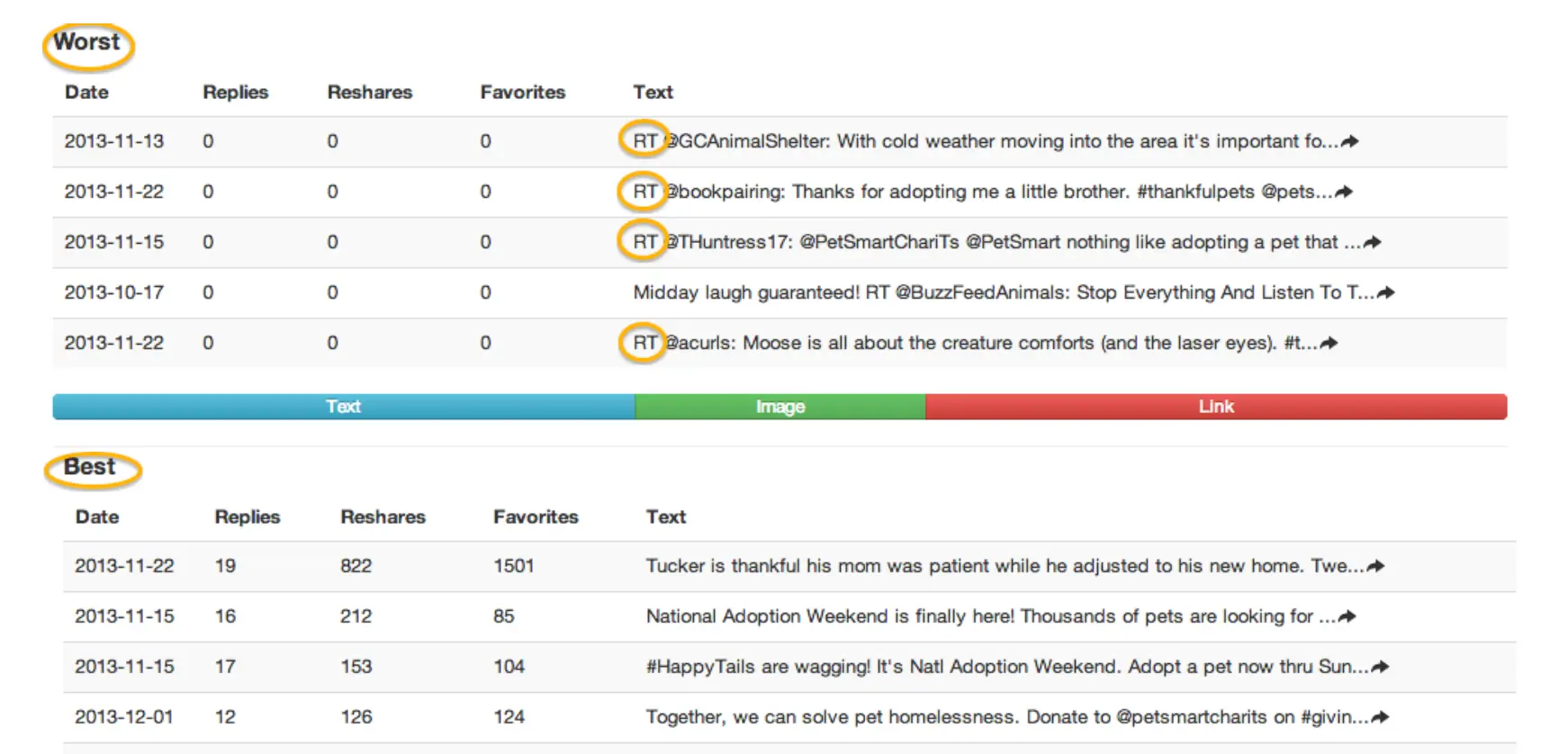Viewport: 1568px width, 754px height.
Task: Click arrow icon on Tucker thankful tweet
Action: (x=1375, y=566)
